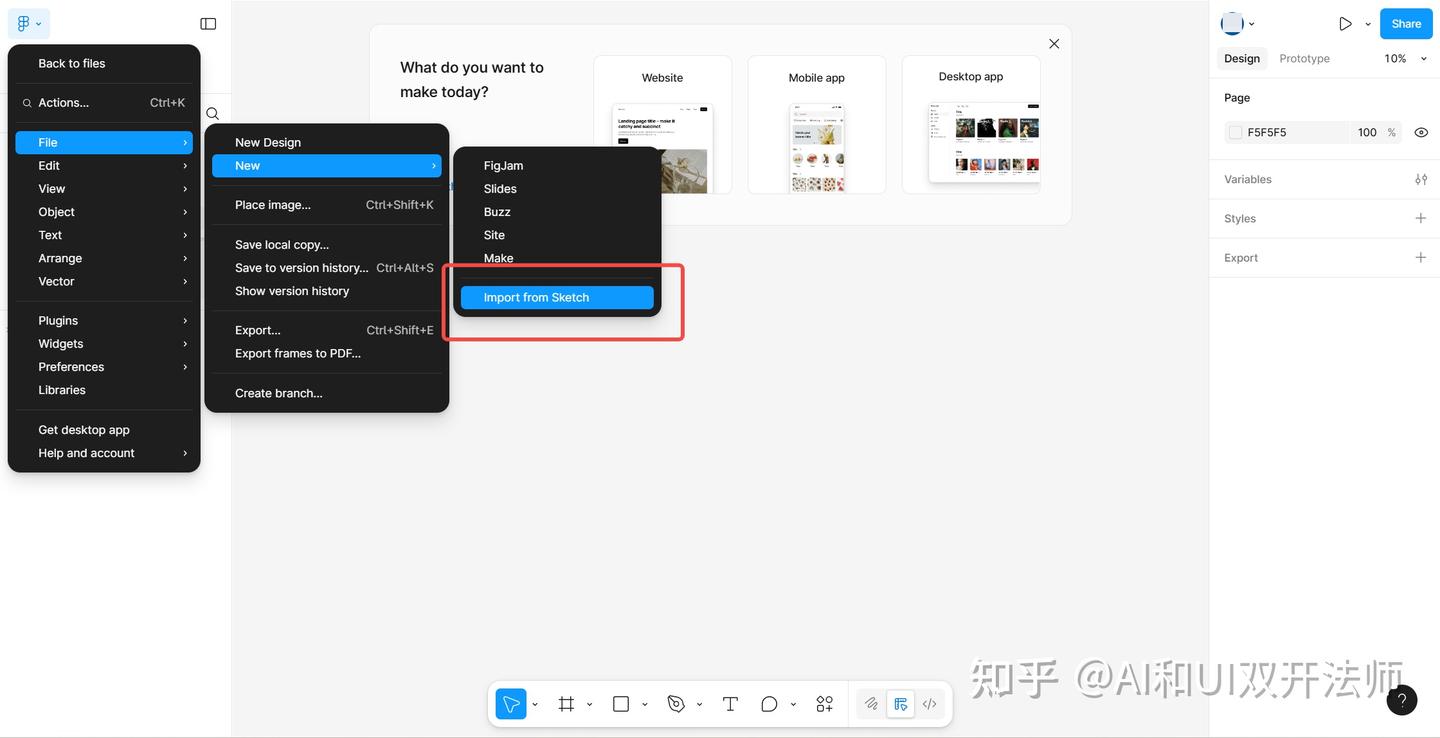Click the F5F5F5 page color swatch
The width and height of the screenshot is (1440, 738).
pyautogui.click(x=1235, y=131)
